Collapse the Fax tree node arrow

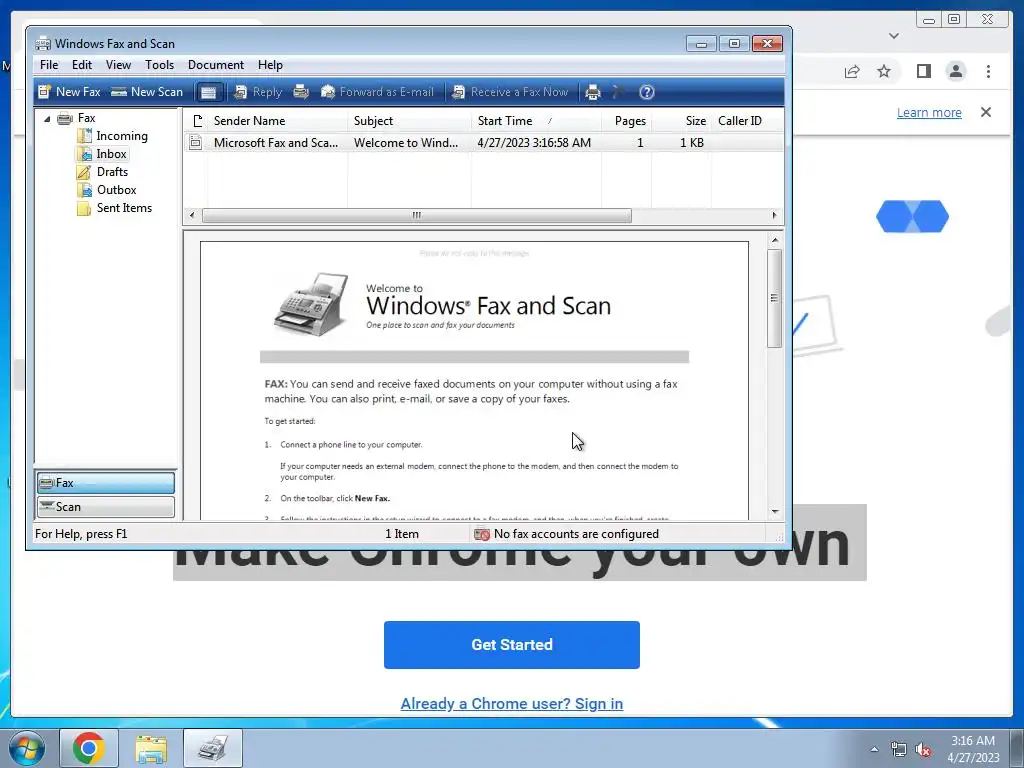47,119
